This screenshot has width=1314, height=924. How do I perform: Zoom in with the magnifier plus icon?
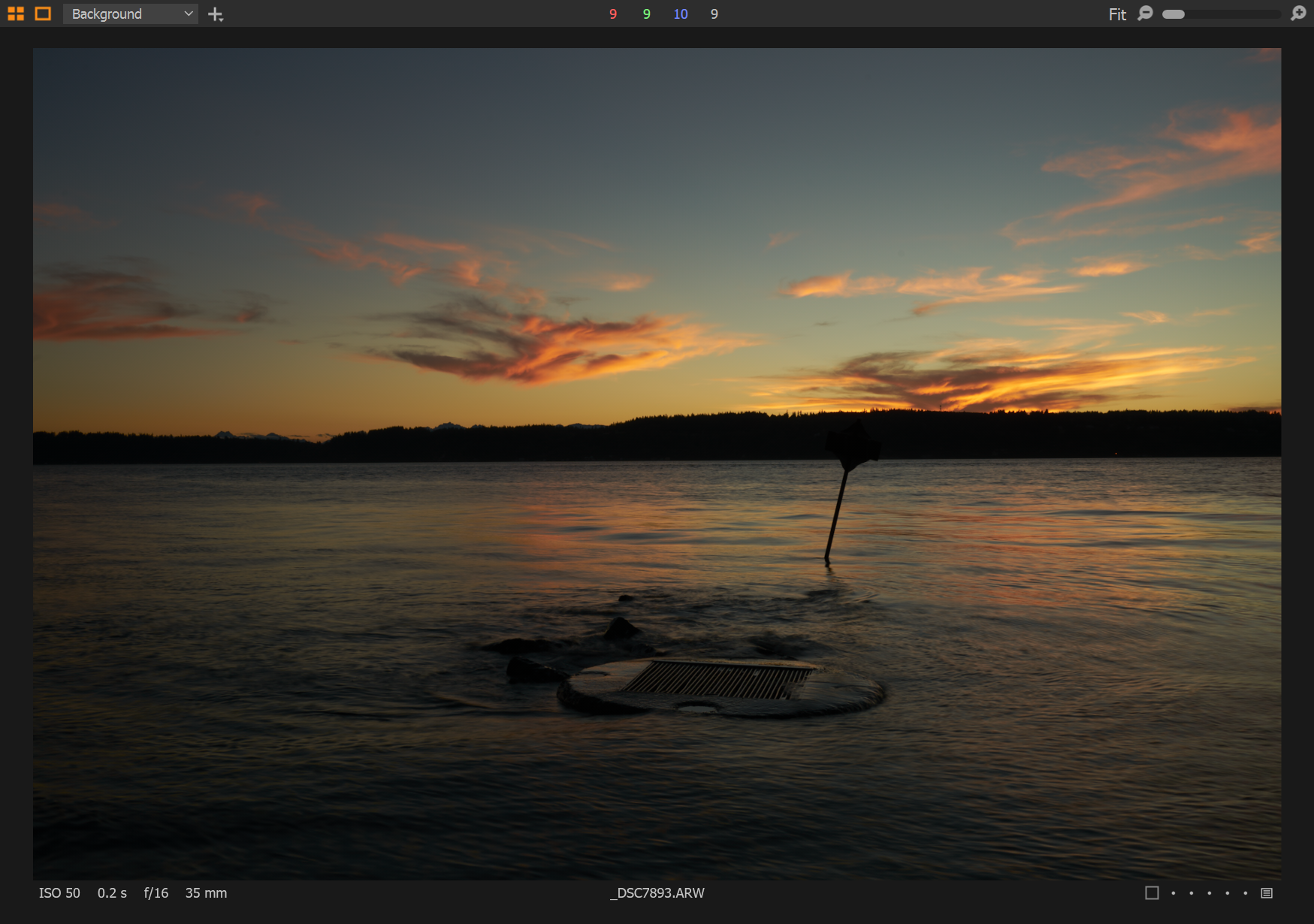coord(1298,14)
